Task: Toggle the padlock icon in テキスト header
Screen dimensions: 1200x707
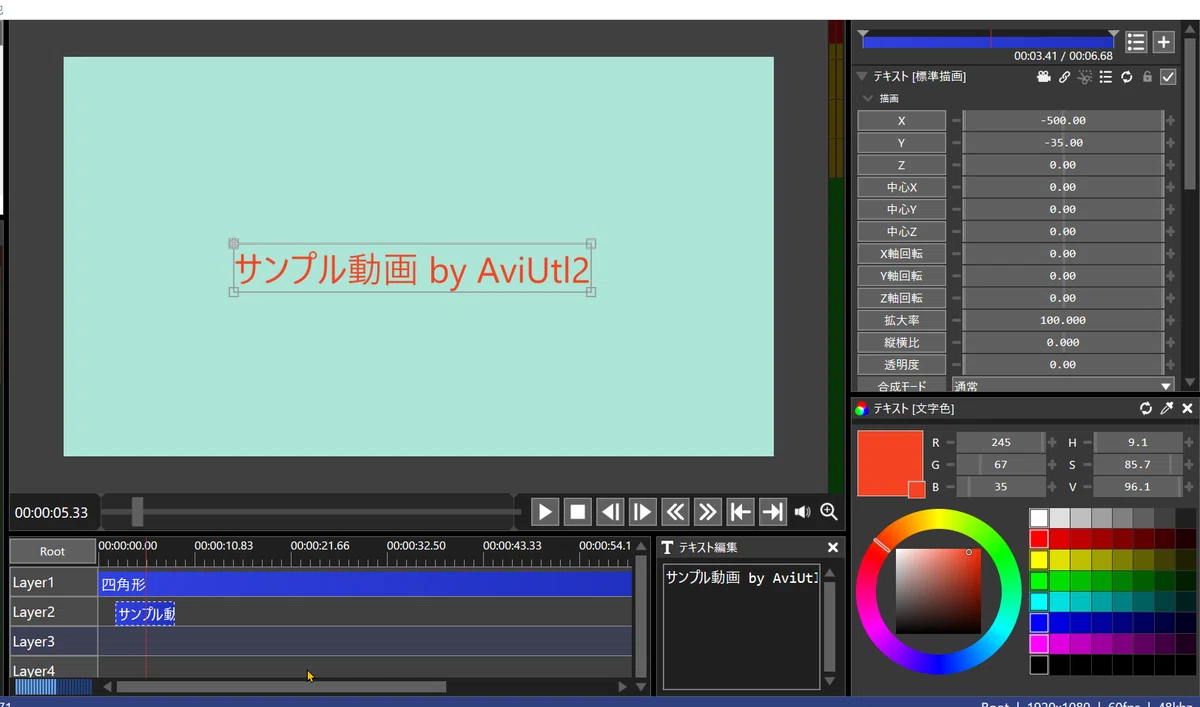Action: pyautogui.click(x=1147, y=77)
